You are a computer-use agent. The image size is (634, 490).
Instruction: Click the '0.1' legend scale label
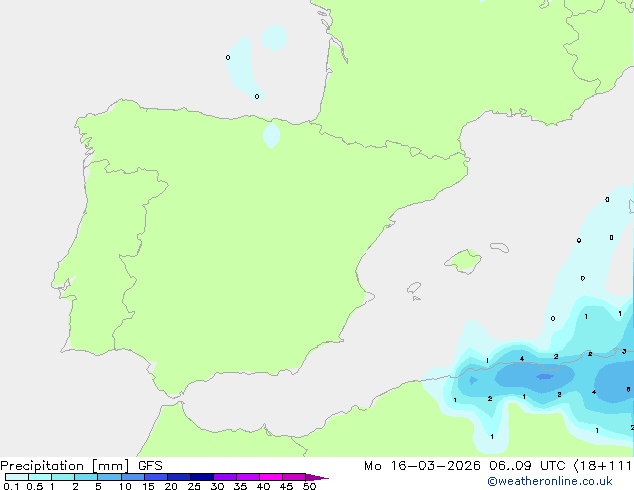pos(11,486)
